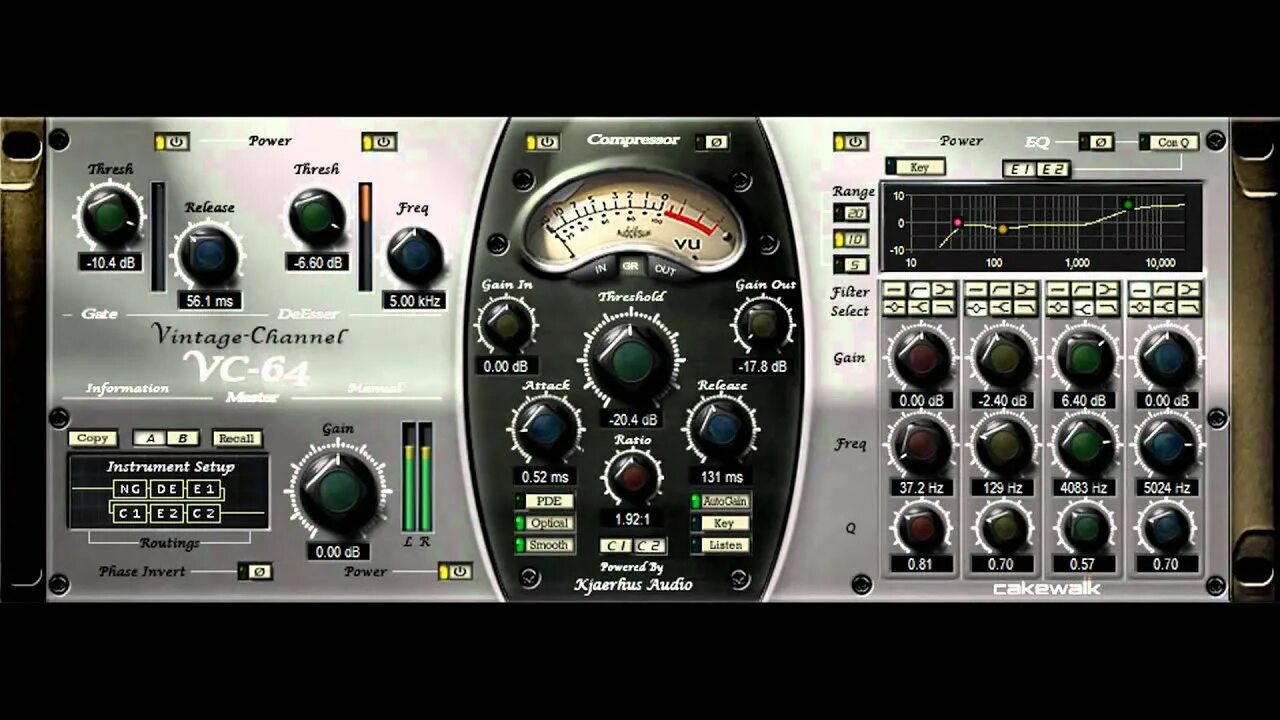Image resolution: width=1280 pixels, height=720 pixels.
Task: Show GR on the VU meter
Action: pyautogui.click(x=631, y=268)
